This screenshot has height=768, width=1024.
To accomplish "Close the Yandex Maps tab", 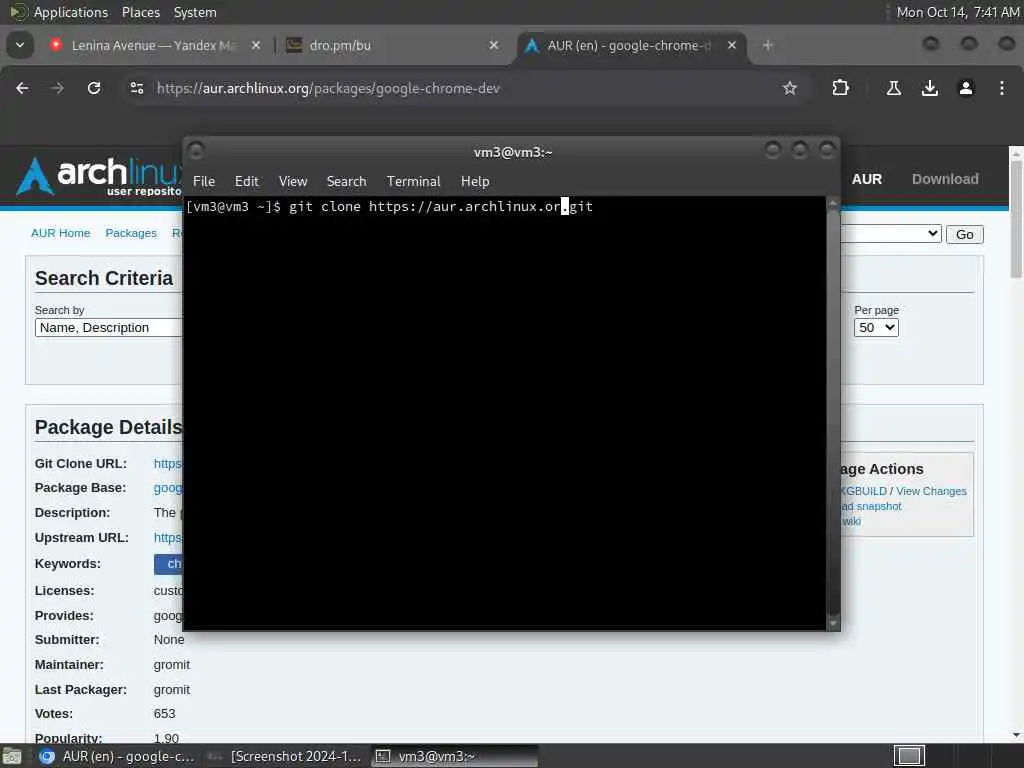I will [x=255, y=45].
